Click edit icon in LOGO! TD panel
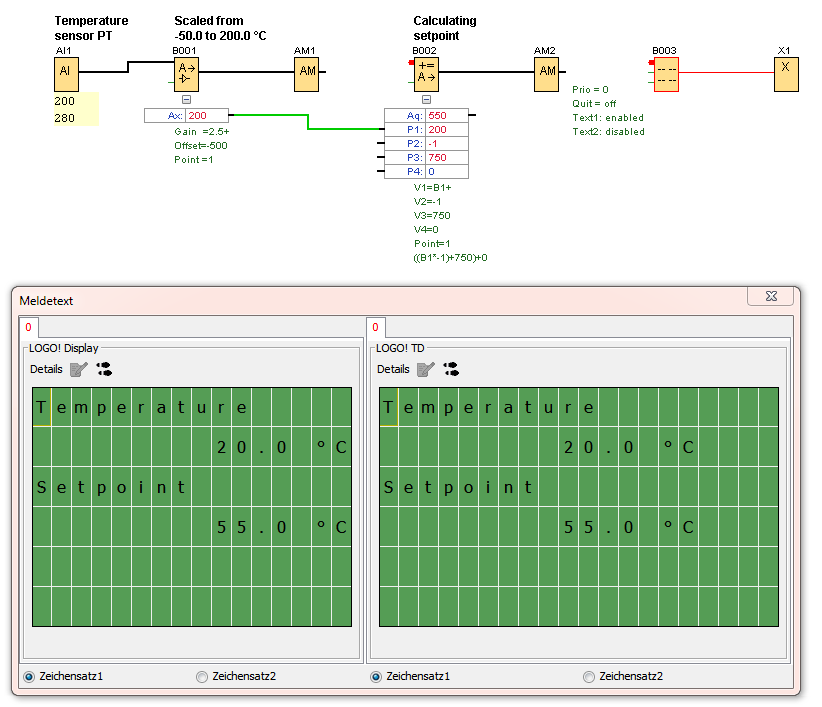Screen dimensions: 822x707 point(426,369)
